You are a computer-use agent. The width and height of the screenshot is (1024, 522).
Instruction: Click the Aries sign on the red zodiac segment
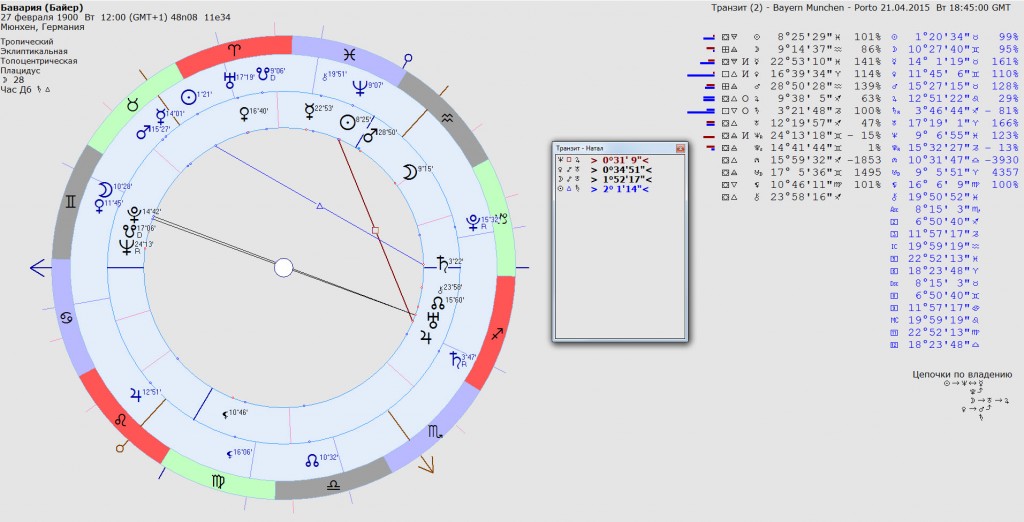(x=234, y=48)
